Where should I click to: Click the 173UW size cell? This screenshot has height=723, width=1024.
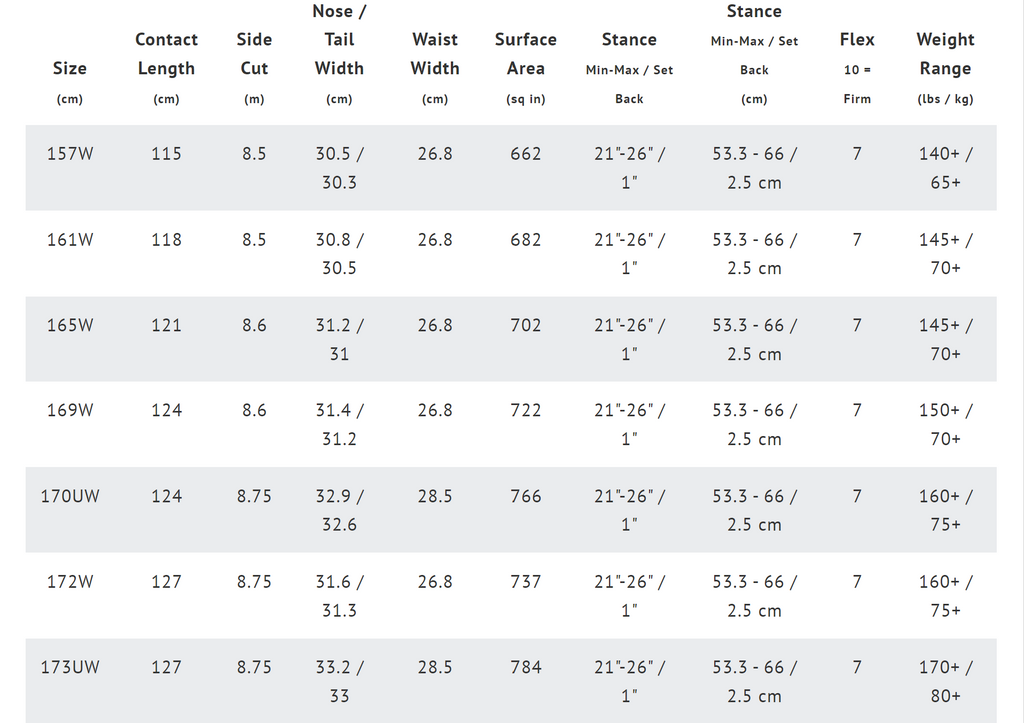70,667
